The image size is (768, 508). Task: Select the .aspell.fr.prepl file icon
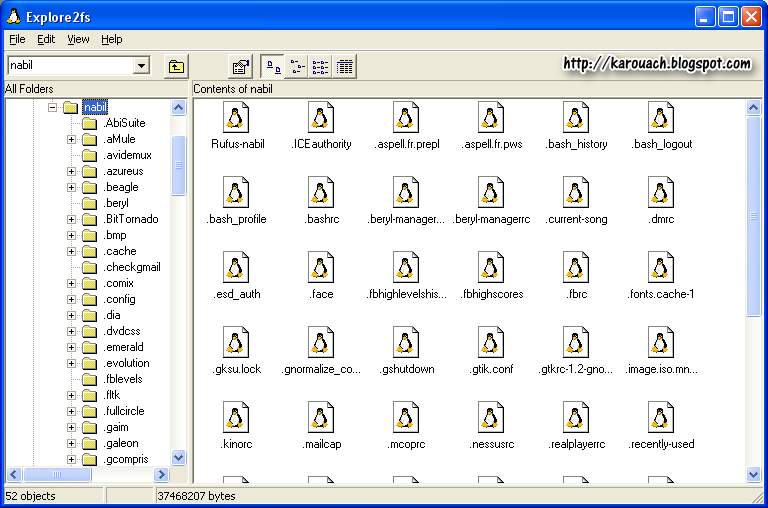point(406,118)
